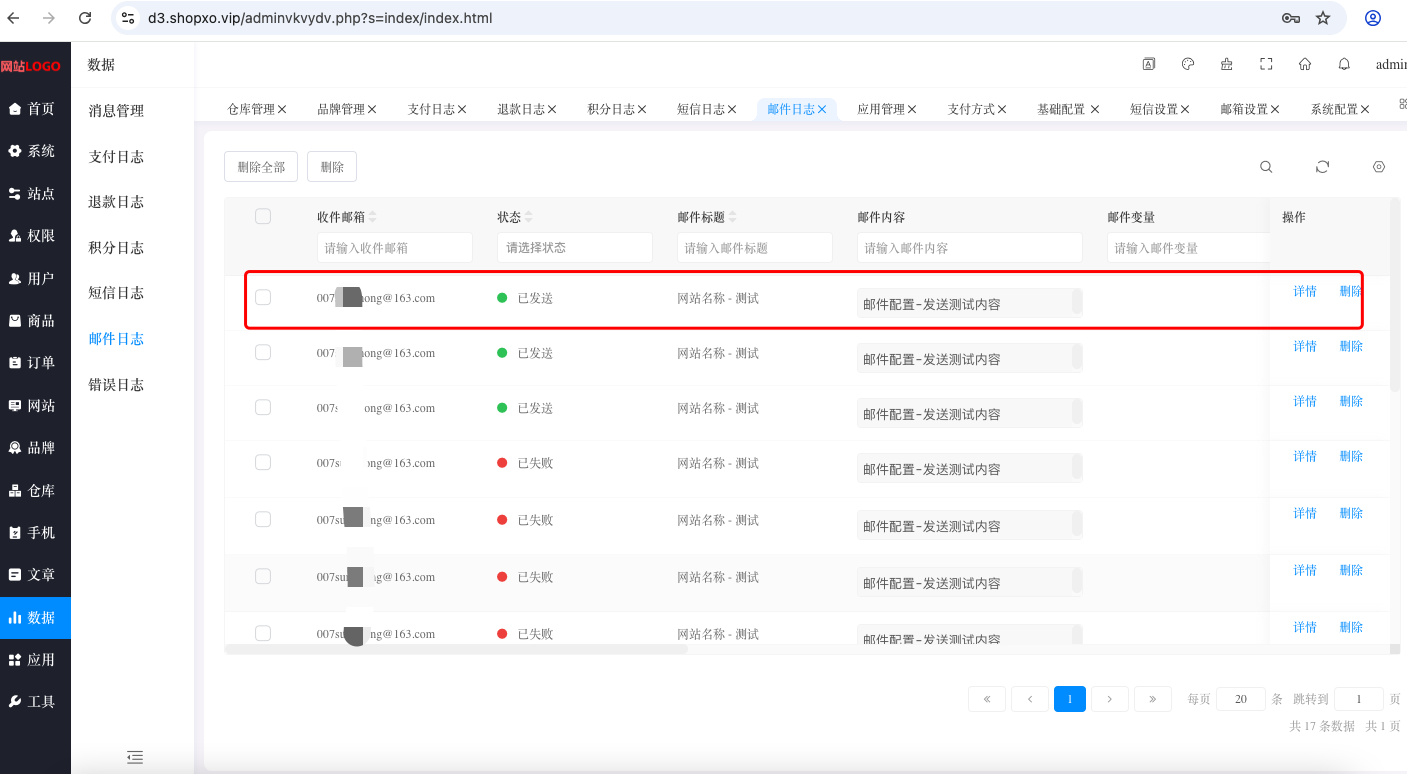The height and width of the screenshot is (774, 1407).
Task: Close the 邮件日志 tab with its X
Action: 822,110
